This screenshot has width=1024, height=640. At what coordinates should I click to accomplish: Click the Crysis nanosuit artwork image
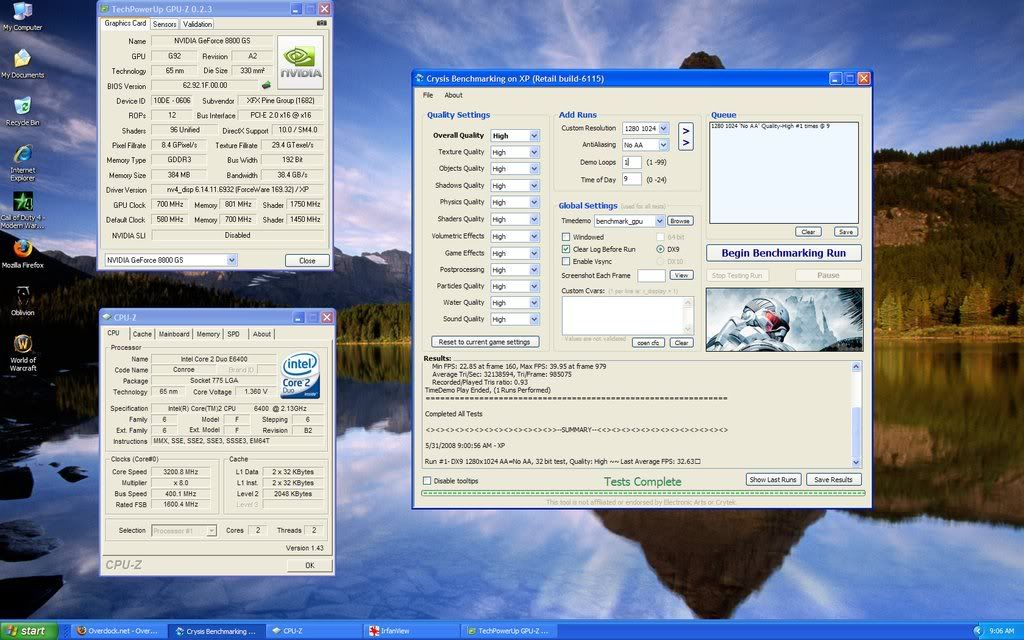coord(784,319)
